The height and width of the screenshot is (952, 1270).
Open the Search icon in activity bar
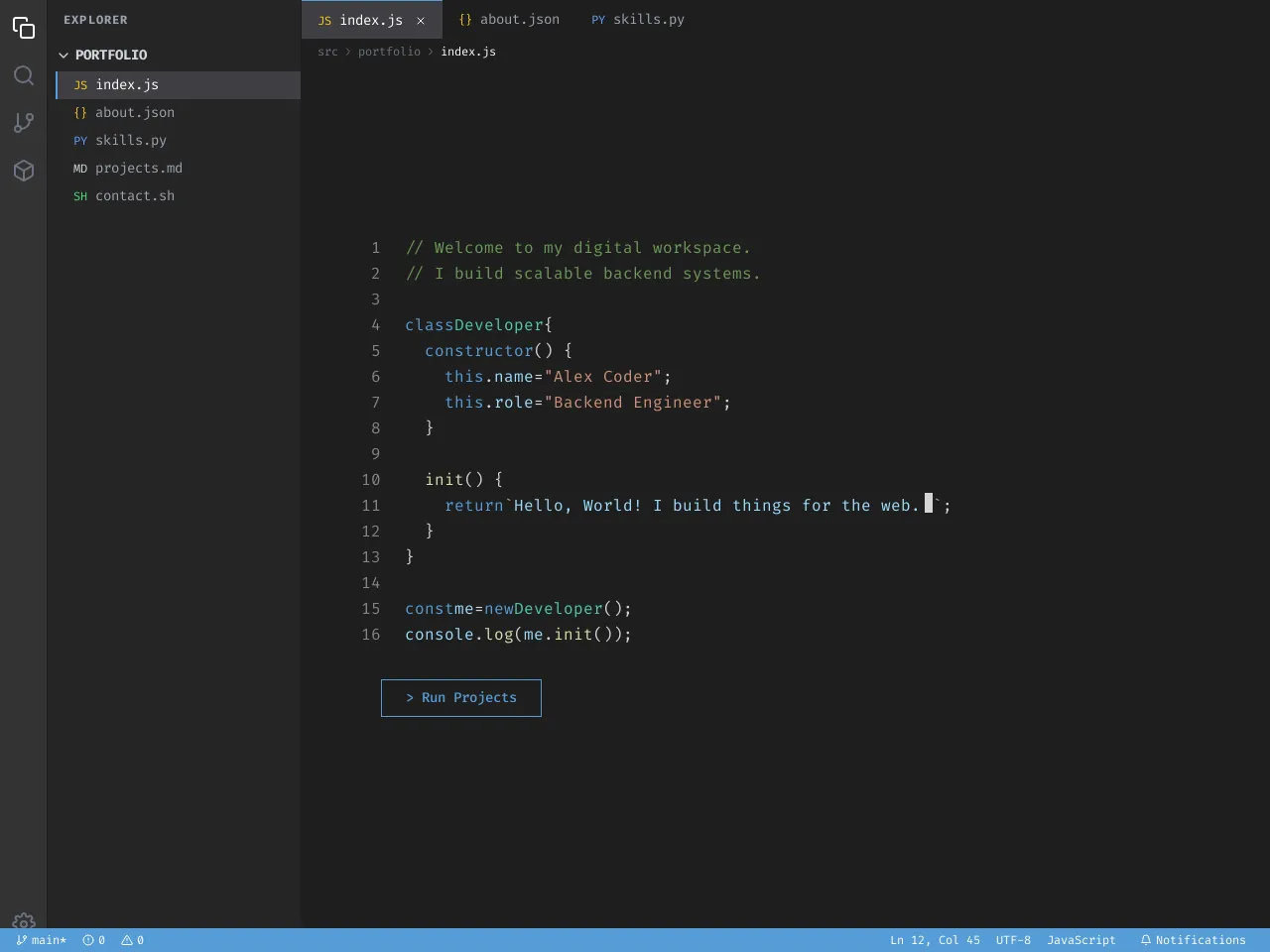pos(24,75)
